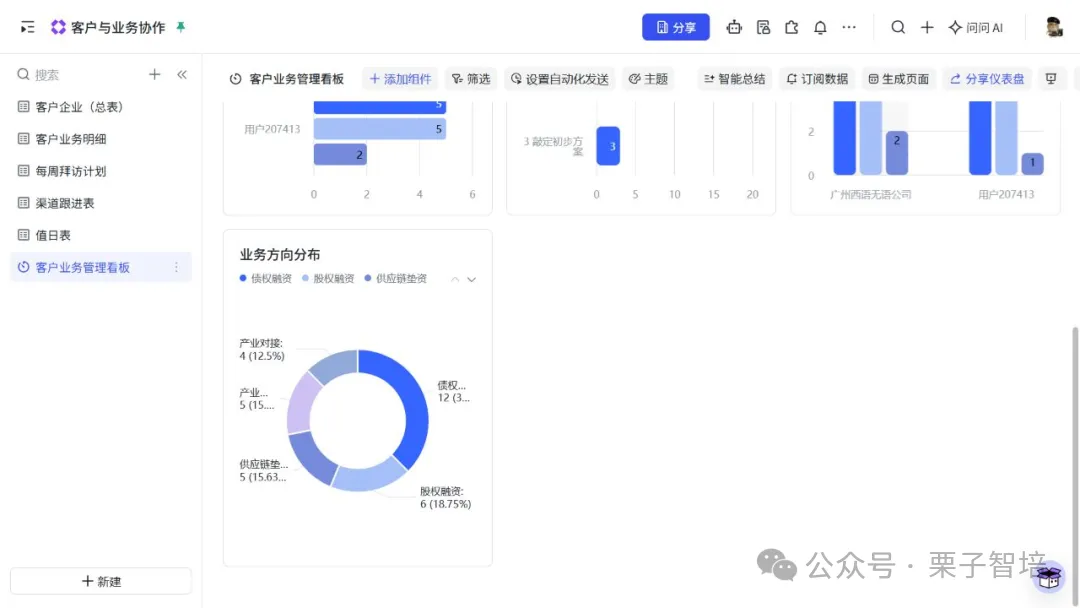
Task: Open 客户企业（总表）table
Action: 101,107
